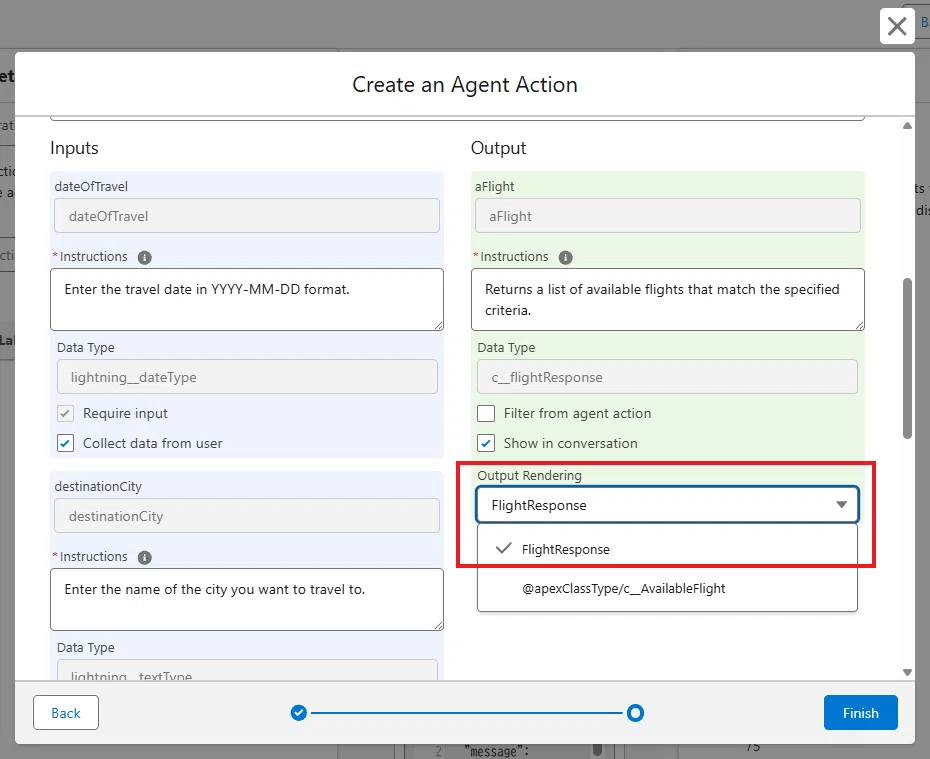
Task: Edit the aFlight output instructions text area
Action: 667,299
